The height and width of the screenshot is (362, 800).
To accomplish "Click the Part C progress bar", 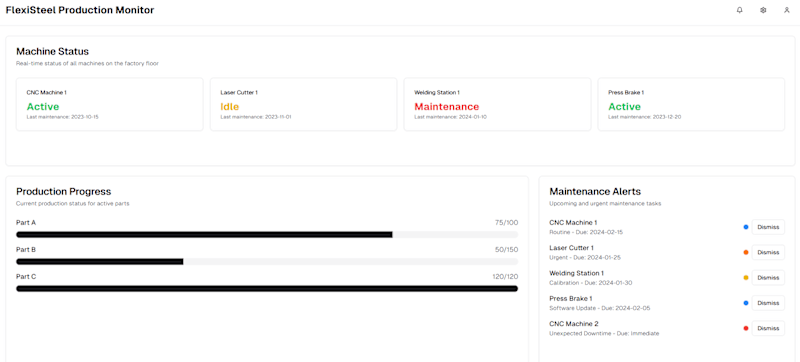I will 267,289.
